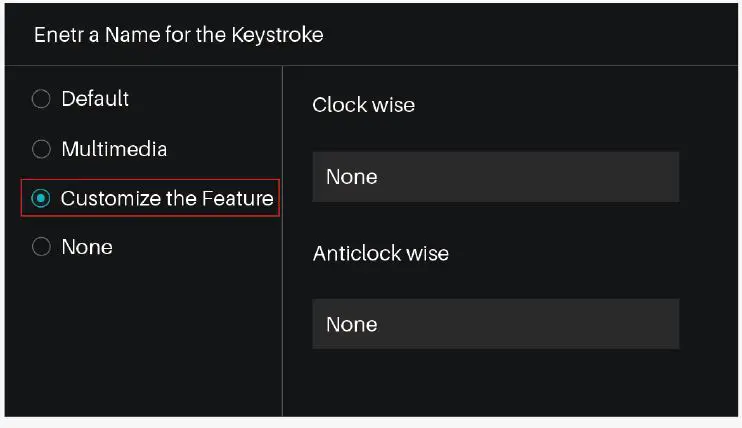Click the vertical divider between the panels
742x428 pixels.
pyautogui.click(x=282, y=240)
